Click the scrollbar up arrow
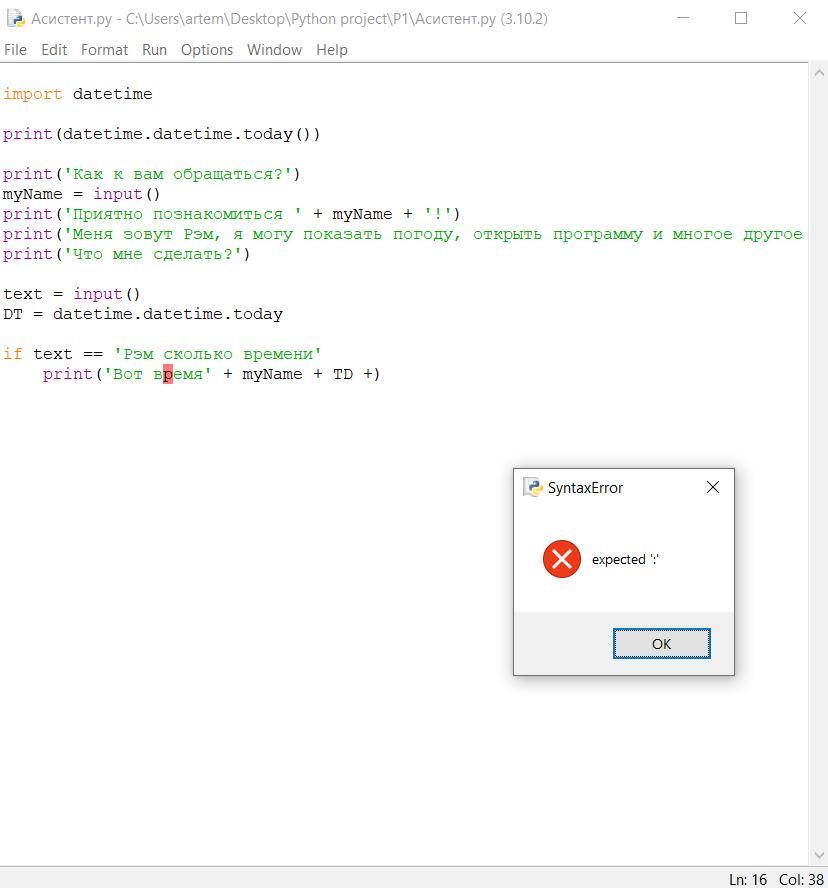Image resolution: width=828 pixels, height=888 pixels. pyautogui.click(x=819, y=73)
